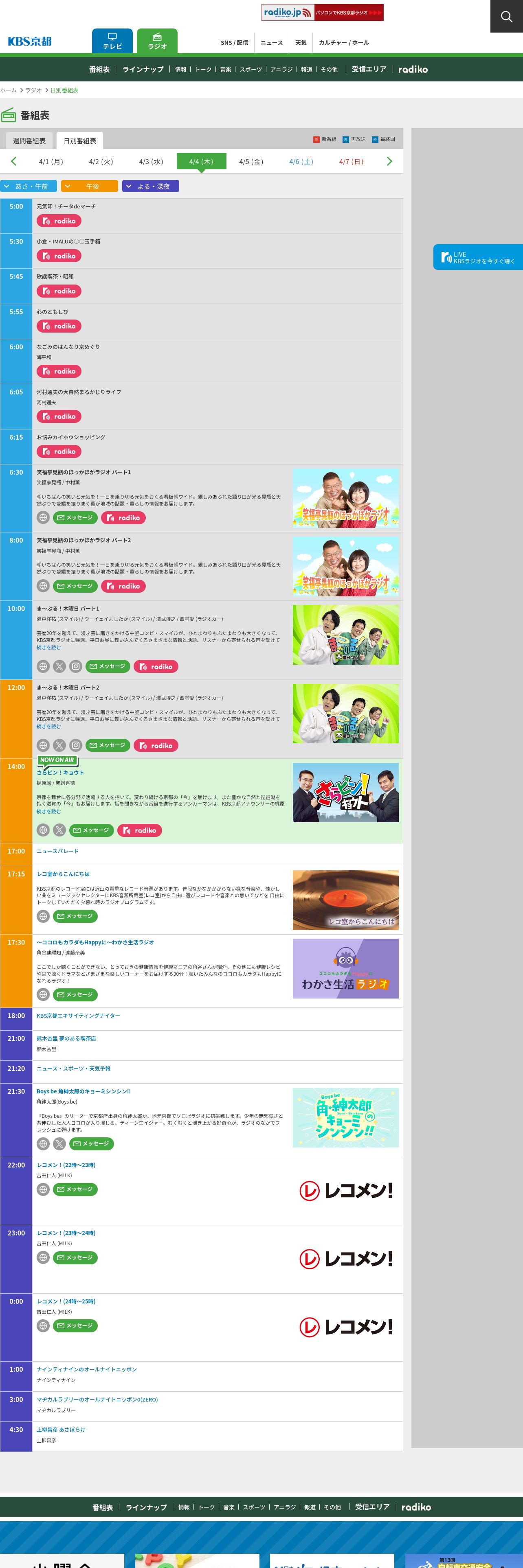Select 番組表 in green nav bar
The height and width of the screenshot is (1568, 523).
click(x=99, y=69)
